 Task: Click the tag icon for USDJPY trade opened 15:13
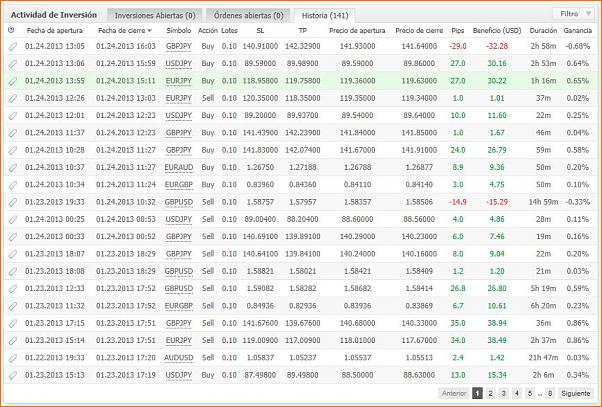click(x=13, y=375)
